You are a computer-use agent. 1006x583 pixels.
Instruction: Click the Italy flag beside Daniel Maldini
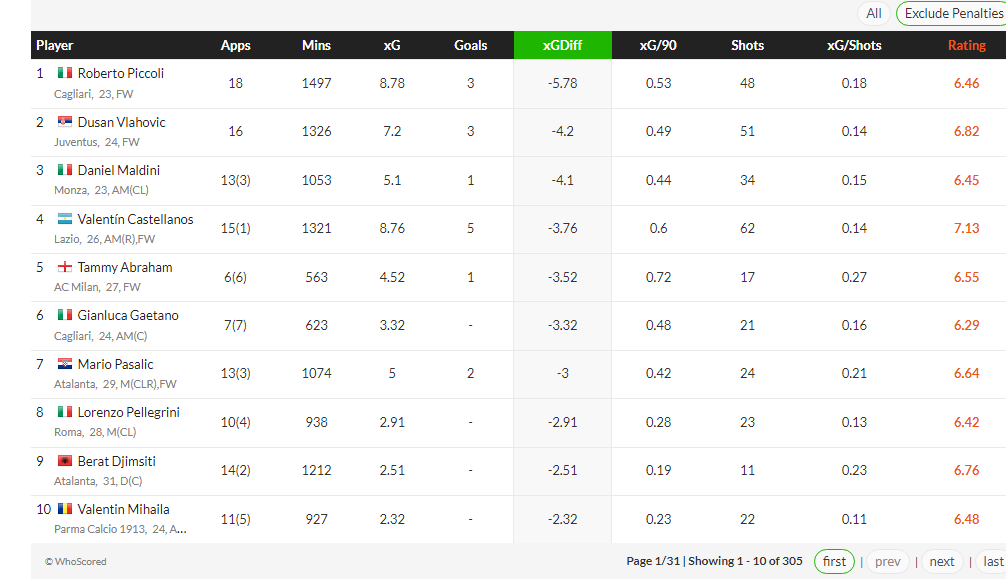(65, 170)
